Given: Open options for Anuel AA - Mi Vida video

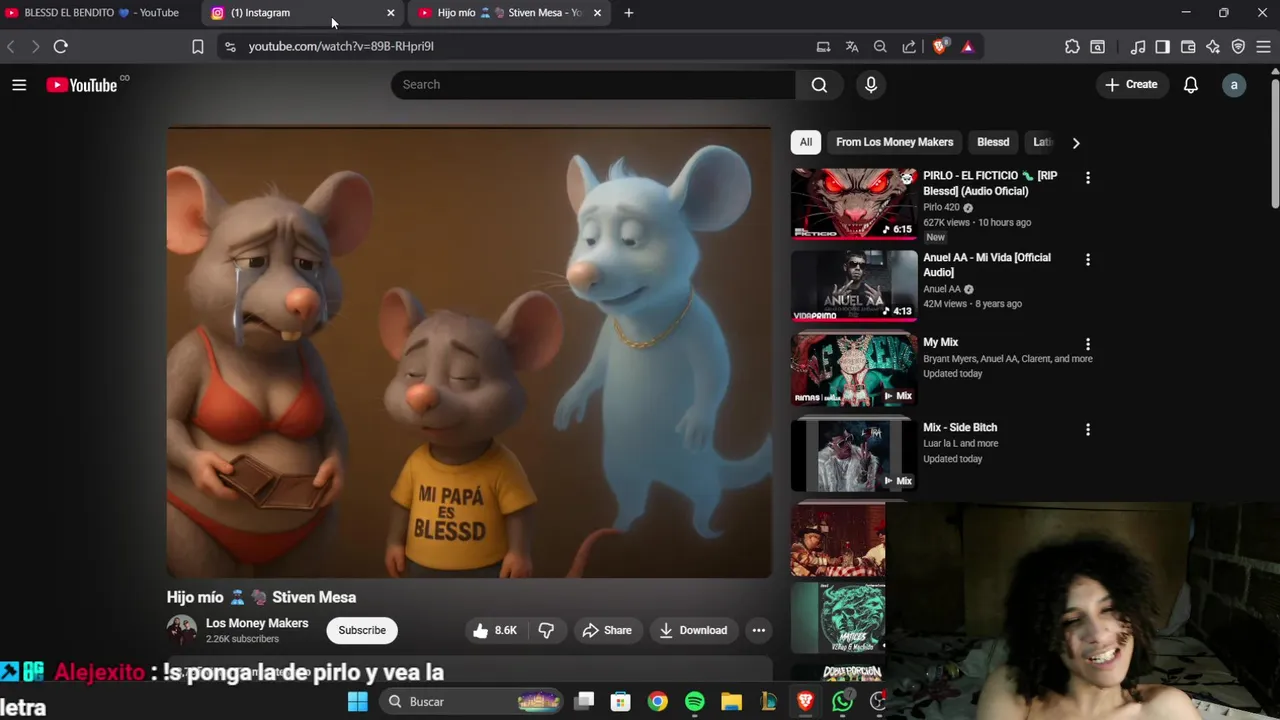Looking at the screenshot, I should coord(1088,259).
